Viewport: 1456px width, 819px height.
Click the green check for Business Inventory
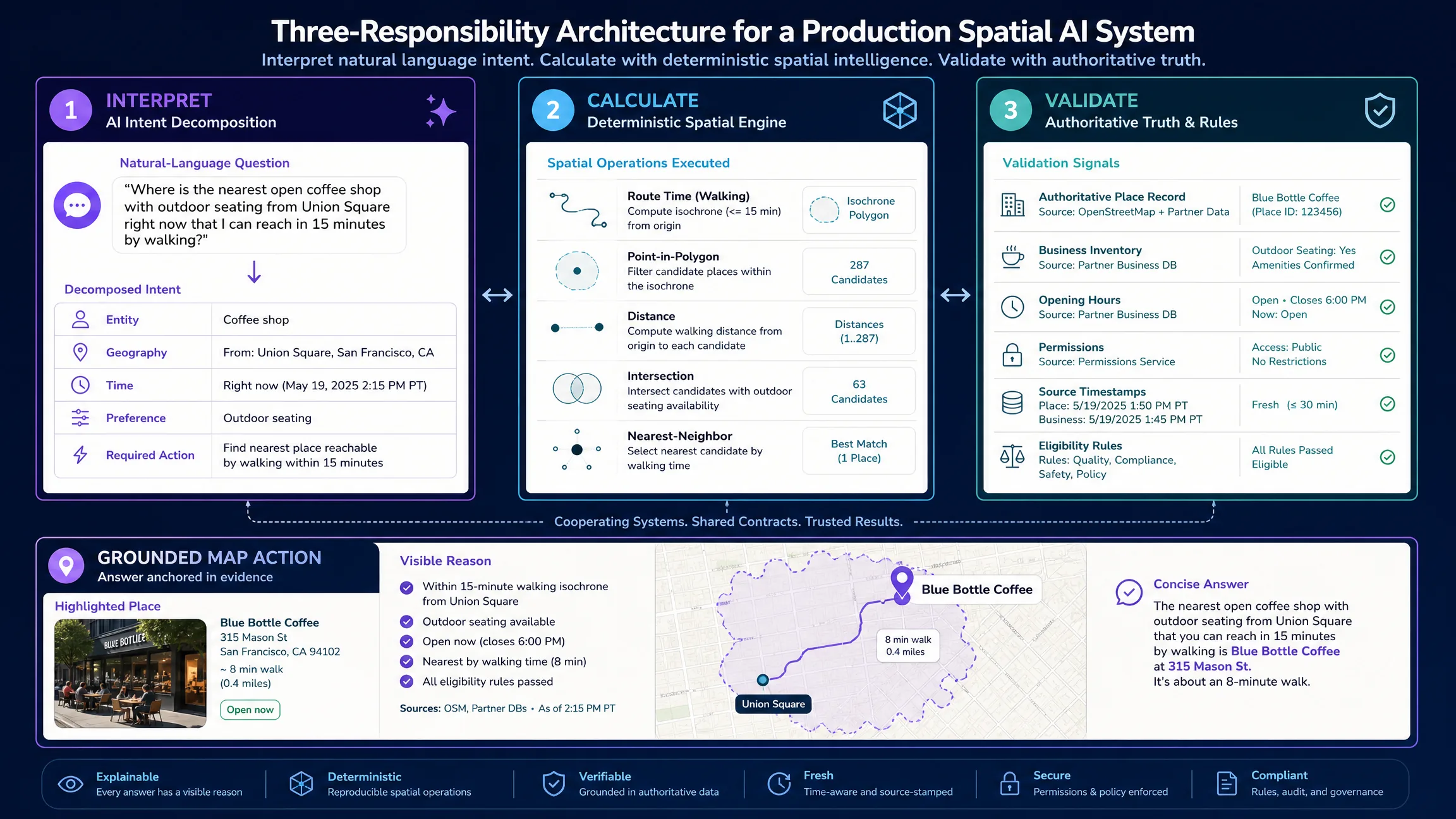1388,257
